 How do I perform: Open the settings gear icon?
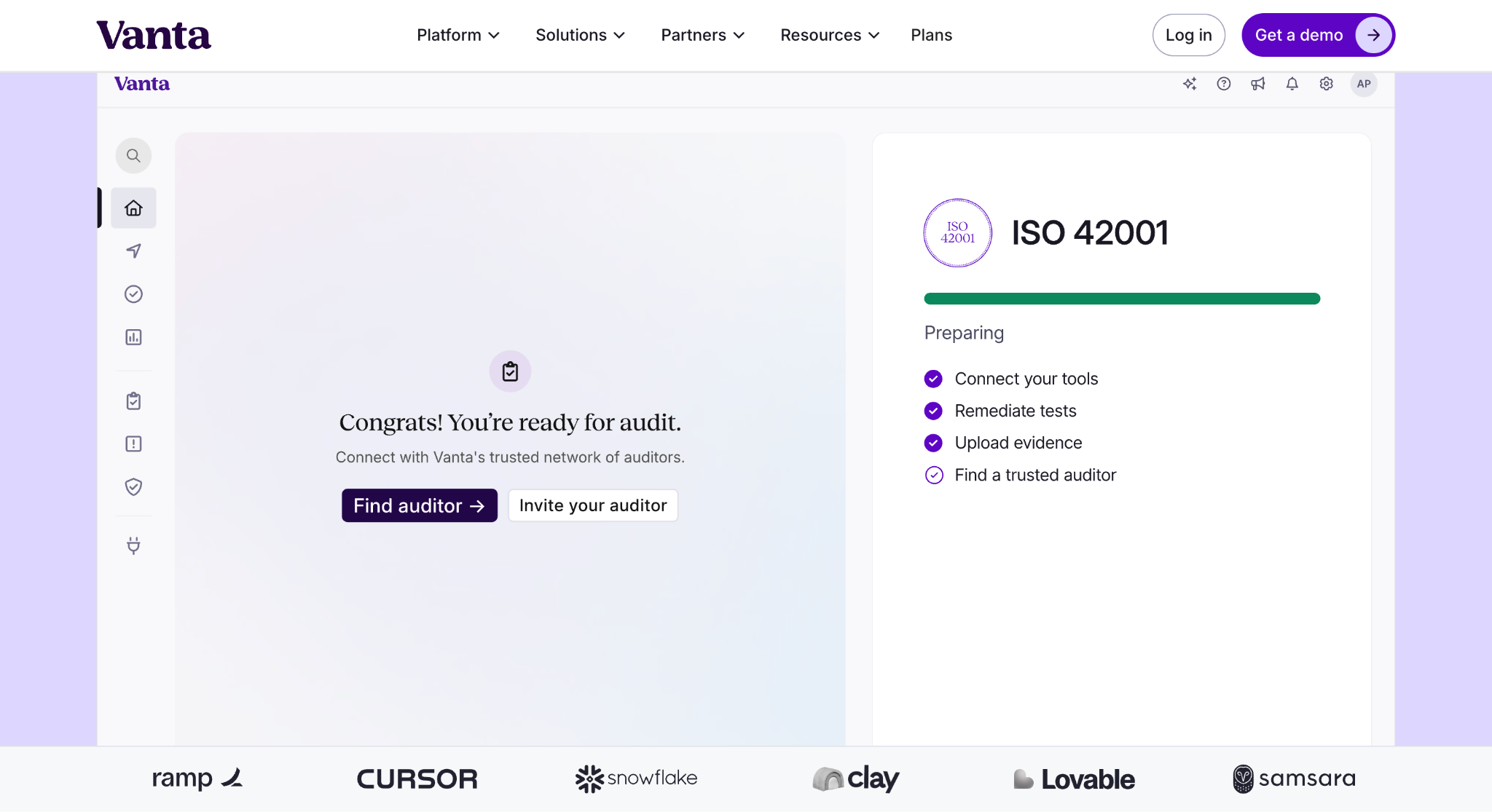pyautogui.click(x=1327, y=84)
